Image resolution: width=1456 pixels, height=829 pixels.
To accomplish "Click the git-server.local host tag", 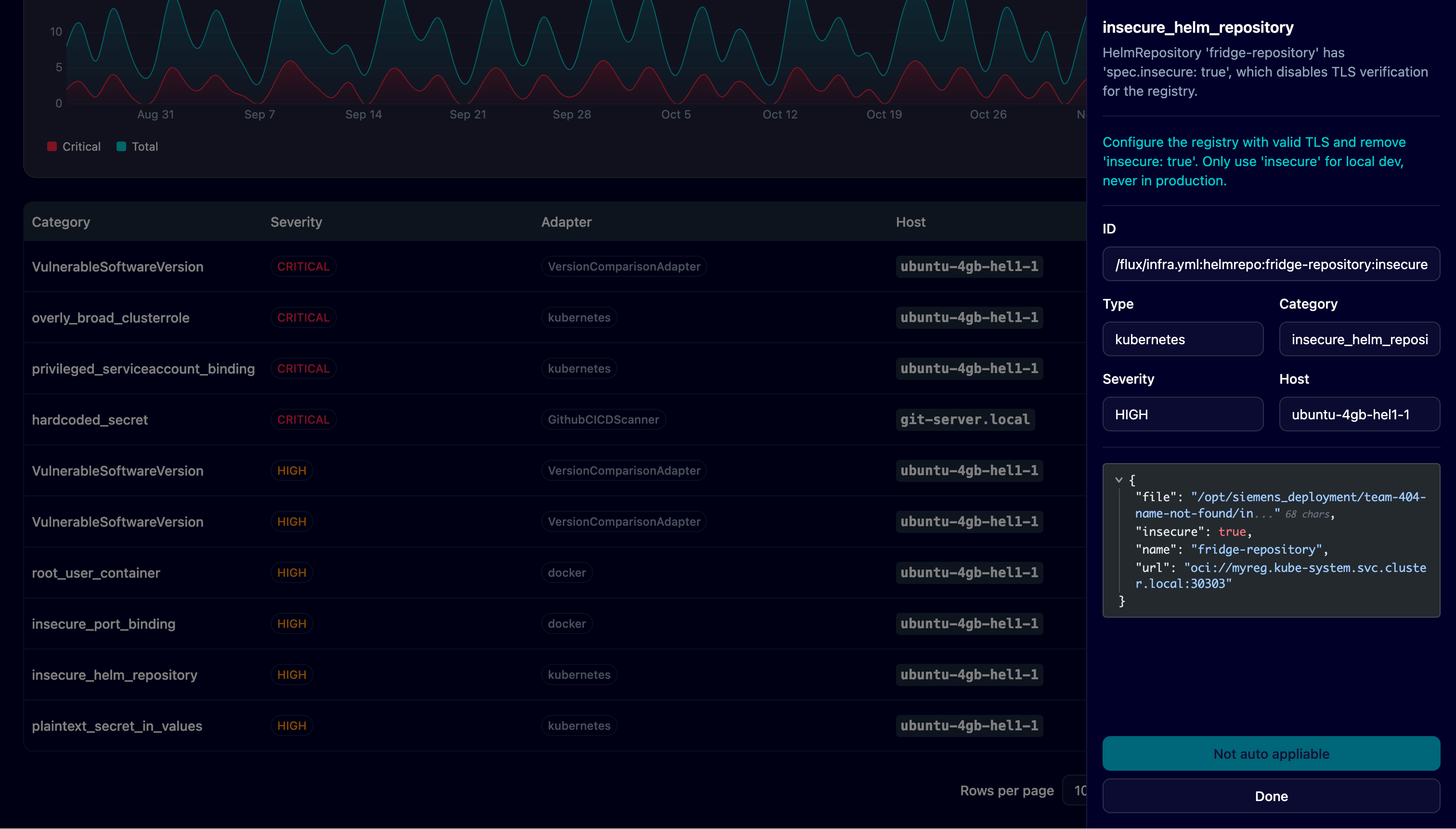I will pos(964,420).
